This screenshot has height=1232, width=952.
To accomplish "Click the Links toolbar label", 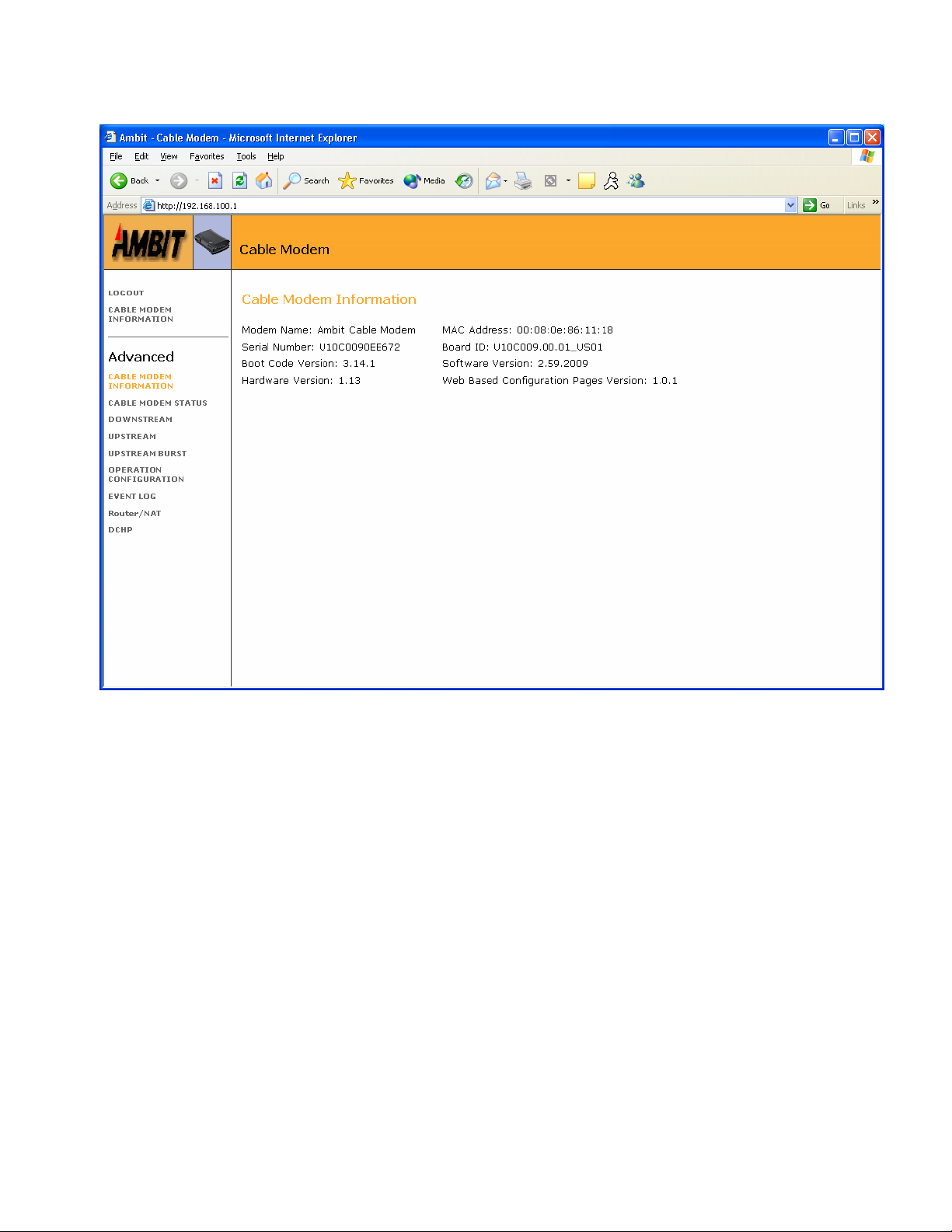I will click(856, 205).
